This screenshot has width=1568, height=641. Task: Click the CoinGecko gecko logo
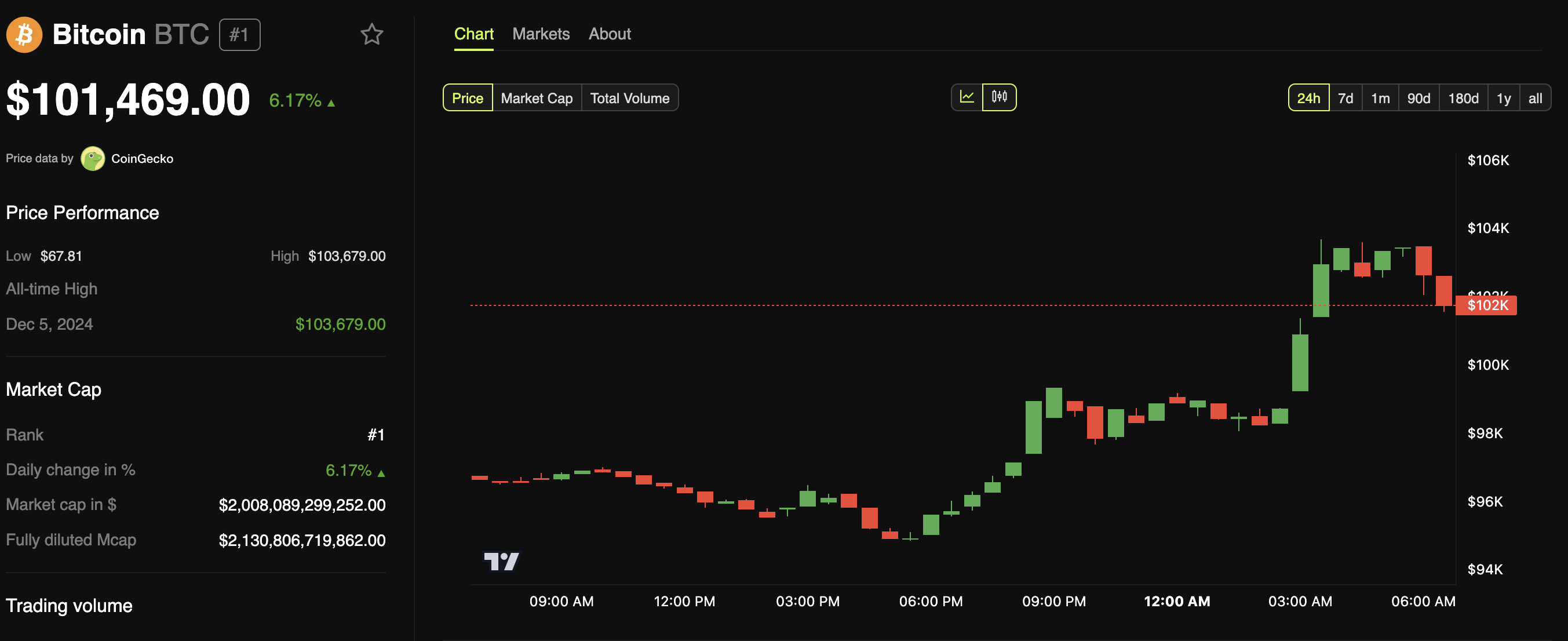[93, 159]
